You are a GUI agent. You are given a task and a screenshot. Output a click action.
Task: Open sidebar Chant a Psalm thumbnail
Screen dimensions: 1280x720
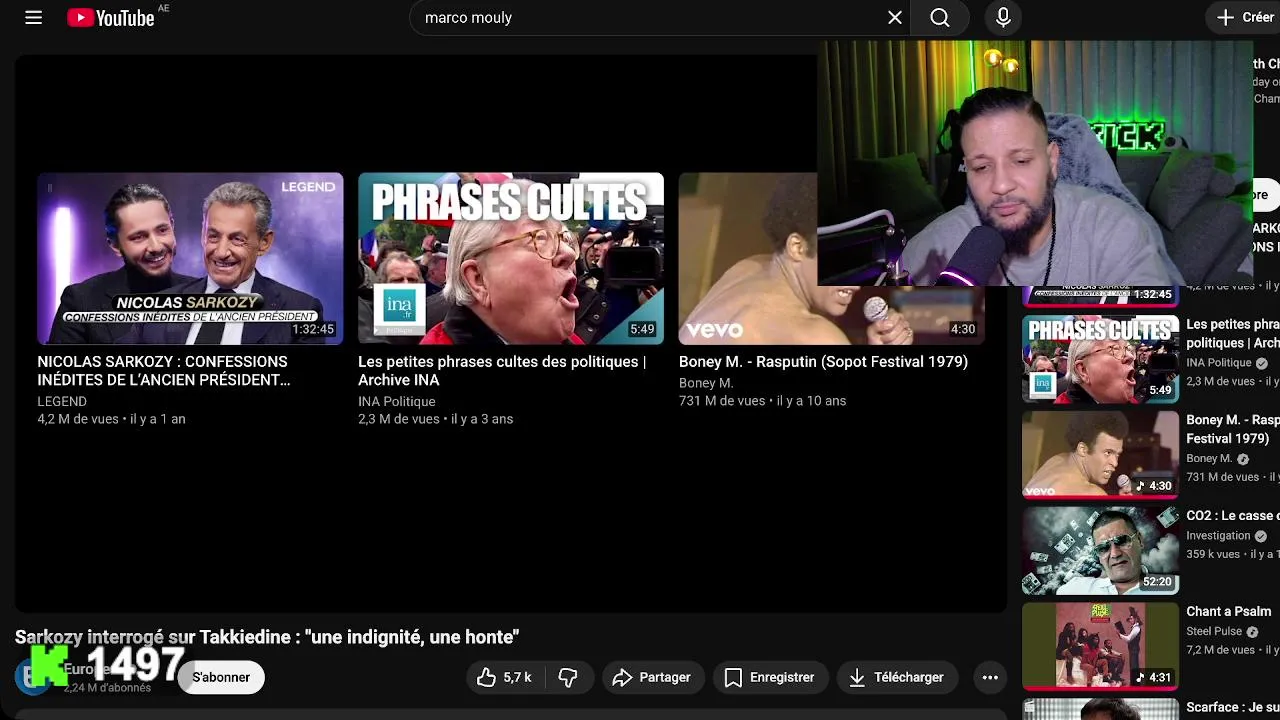pyautogui.click(x=1100, y=646)
